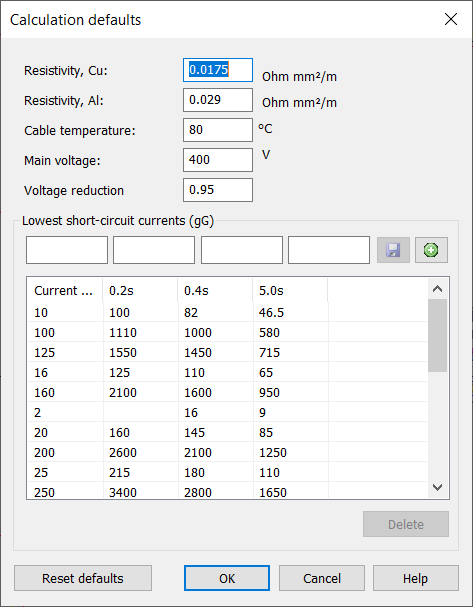Click the Reset defaults button
Screen dimensions: 473x607
click(83, 578)
